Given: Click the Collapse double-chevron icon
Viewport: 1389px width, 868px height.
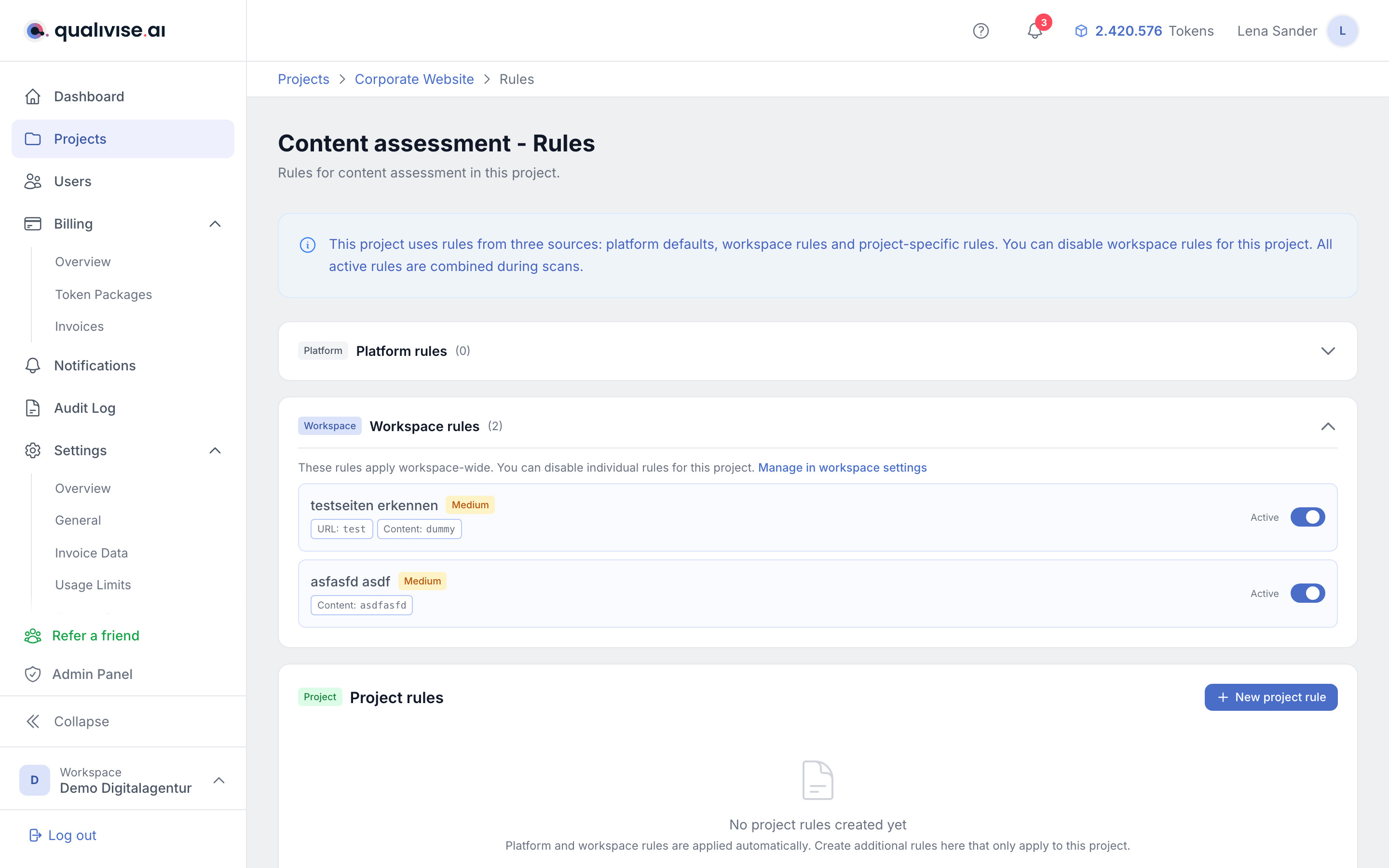Looking at the screenshot, I should pyautogui.click(x=33, y=721).
